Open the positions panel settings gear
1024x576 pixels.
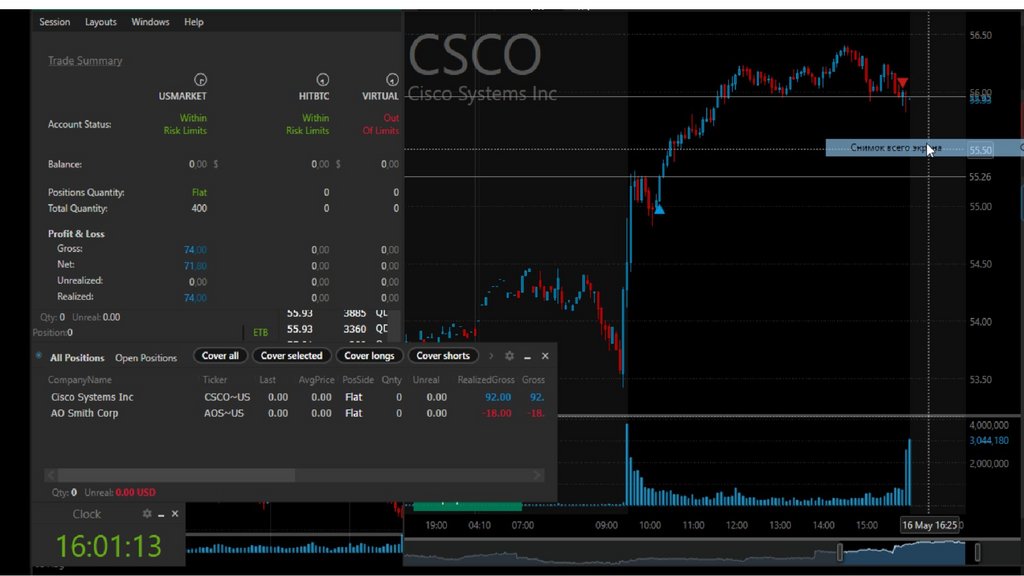[509, 356]
